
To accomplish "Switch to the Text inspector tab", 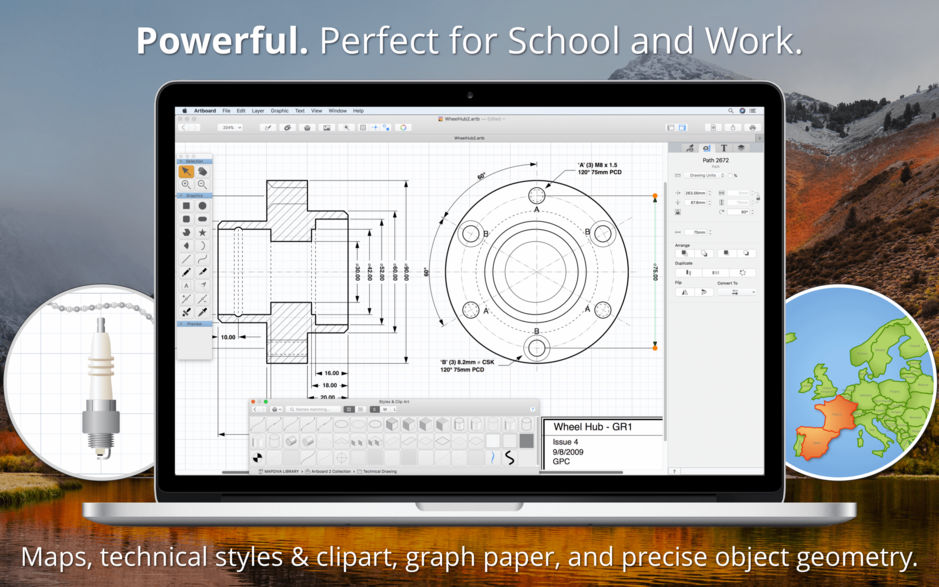I will pyautogui.click(x=723, y=148).
